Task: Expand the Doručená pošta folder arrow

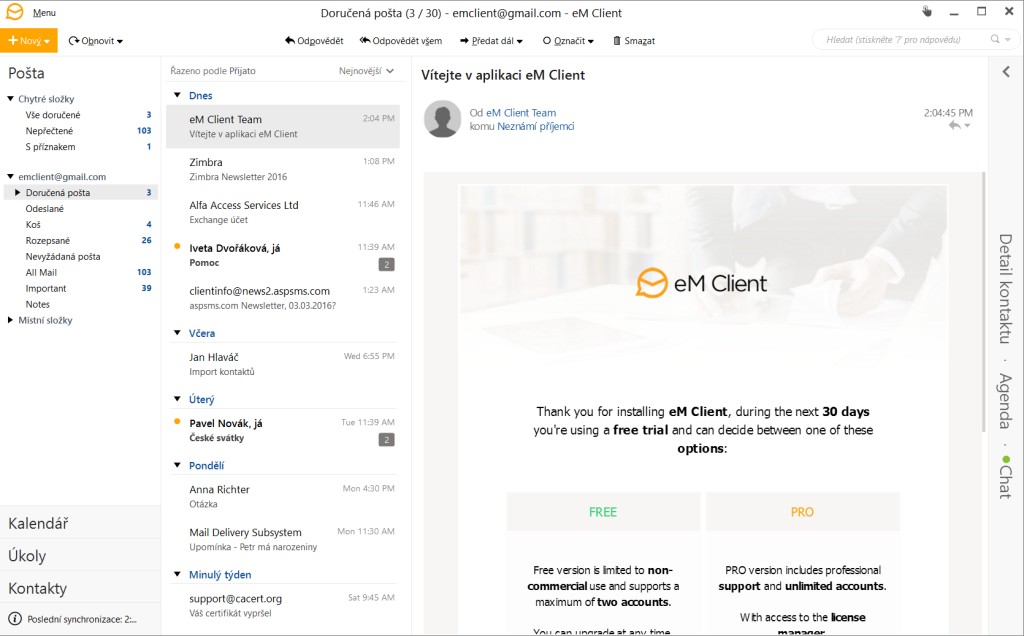Action: pyautogui.click(x=18, y=193)
